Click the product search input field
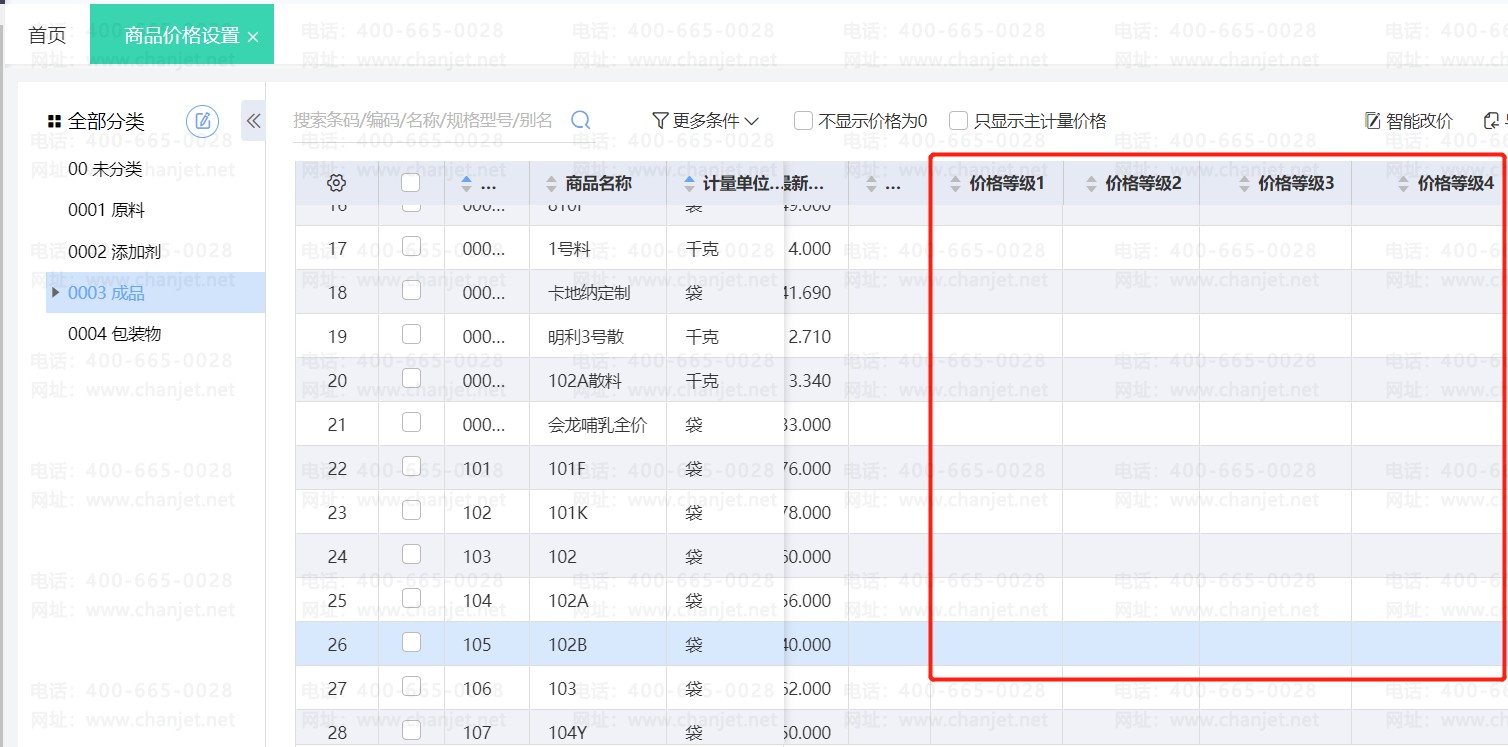The height and width of the screenshot is (747, 1508). pyautogui.click(x=423, y=120)
